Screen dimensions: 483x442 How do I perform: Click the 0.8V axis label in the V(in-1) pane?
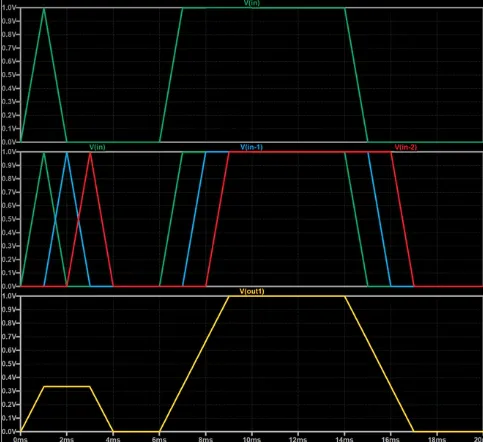click(9, 179)
